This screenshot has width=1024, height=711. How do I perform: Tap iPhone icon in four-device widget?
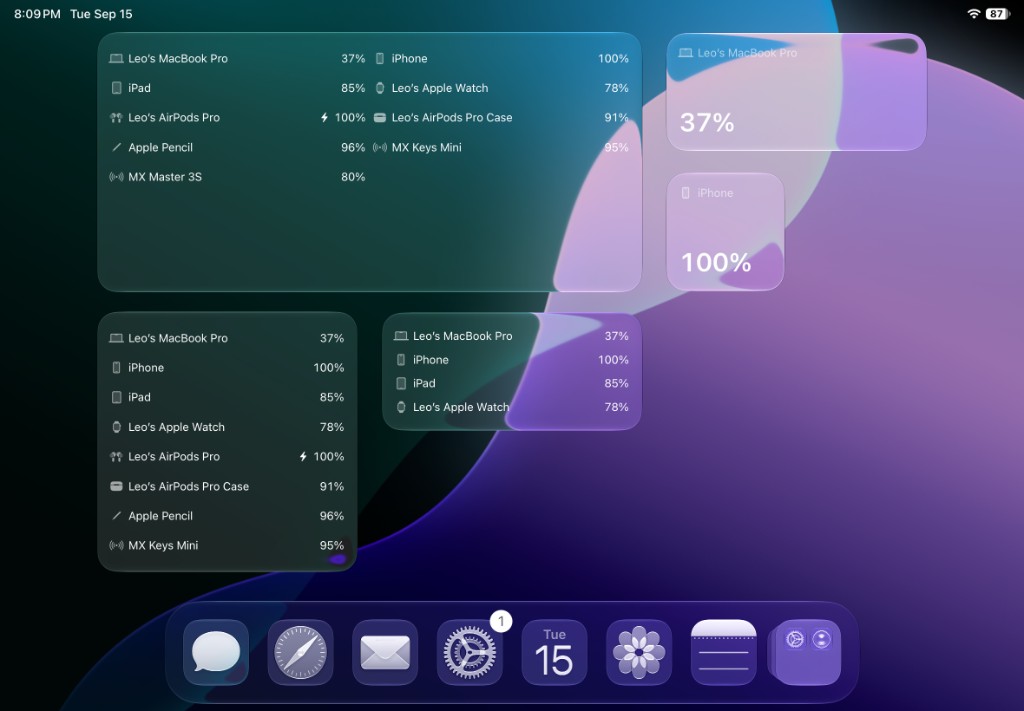(x=401, y=360)
